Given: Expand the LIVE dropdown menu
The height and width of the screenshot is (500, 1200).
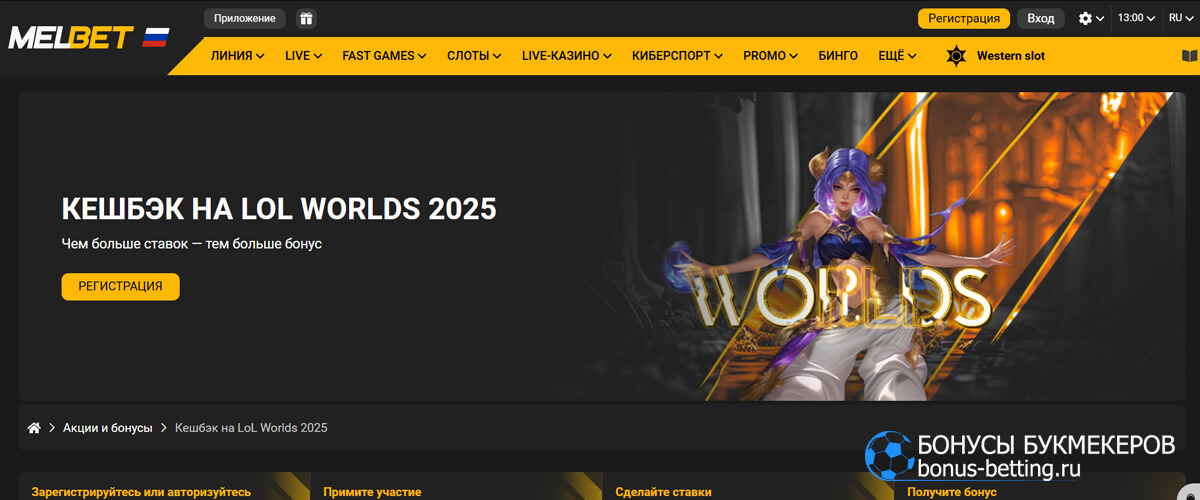Looking at the screenshot, I should tap(303, 56).
